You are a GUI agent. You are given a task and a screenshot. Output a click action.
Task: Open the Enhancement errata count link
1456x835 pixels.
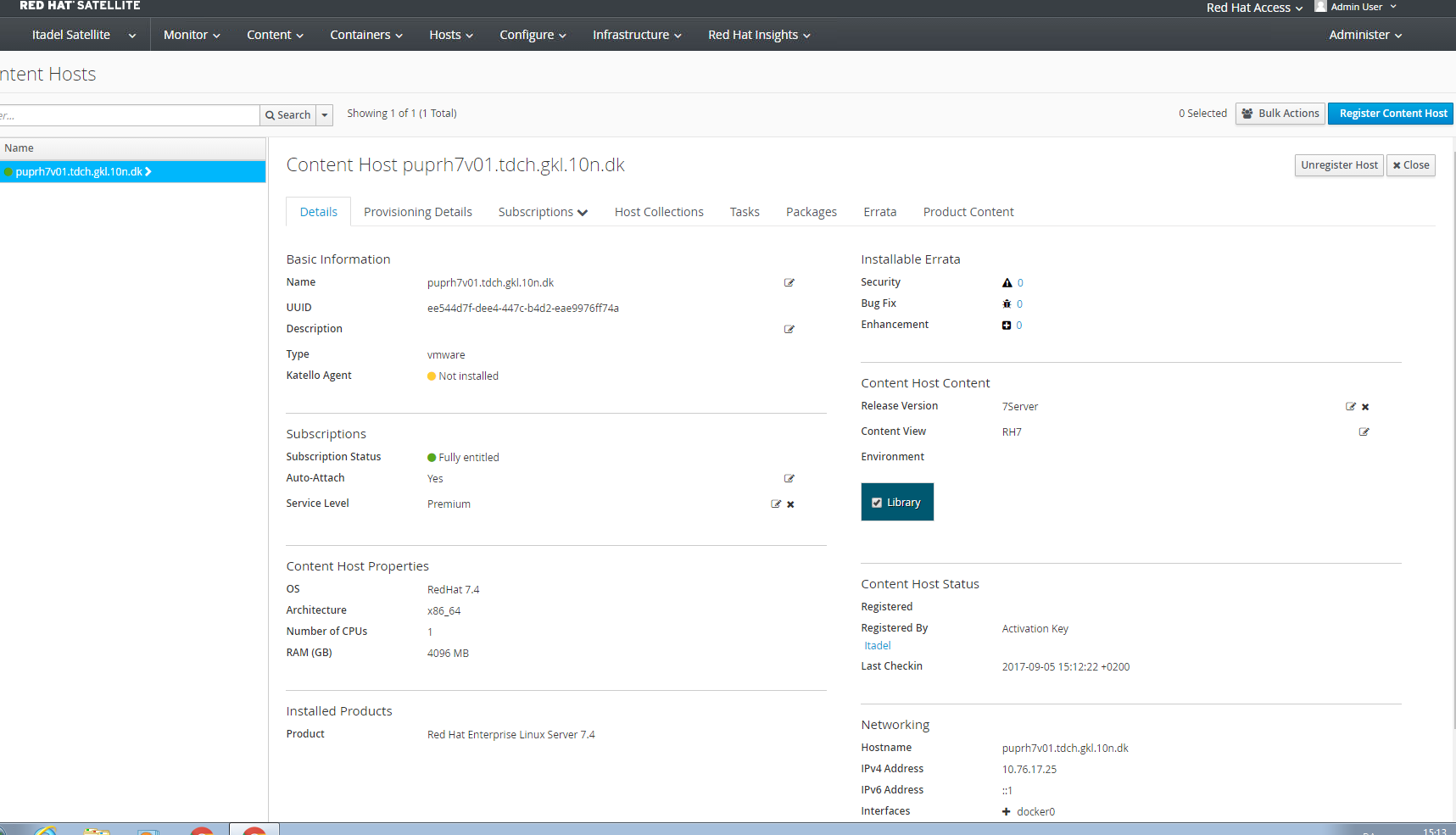click(x=1019, y=326)
